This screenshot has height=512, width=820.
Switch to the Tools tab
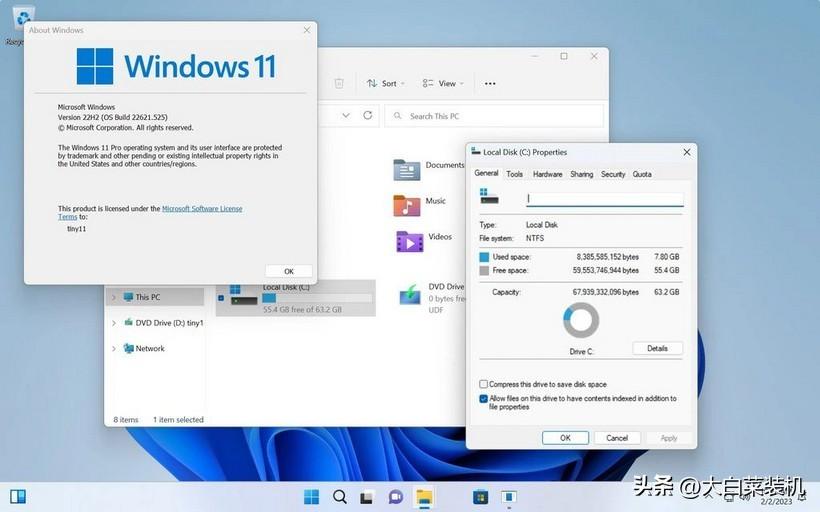514,174
